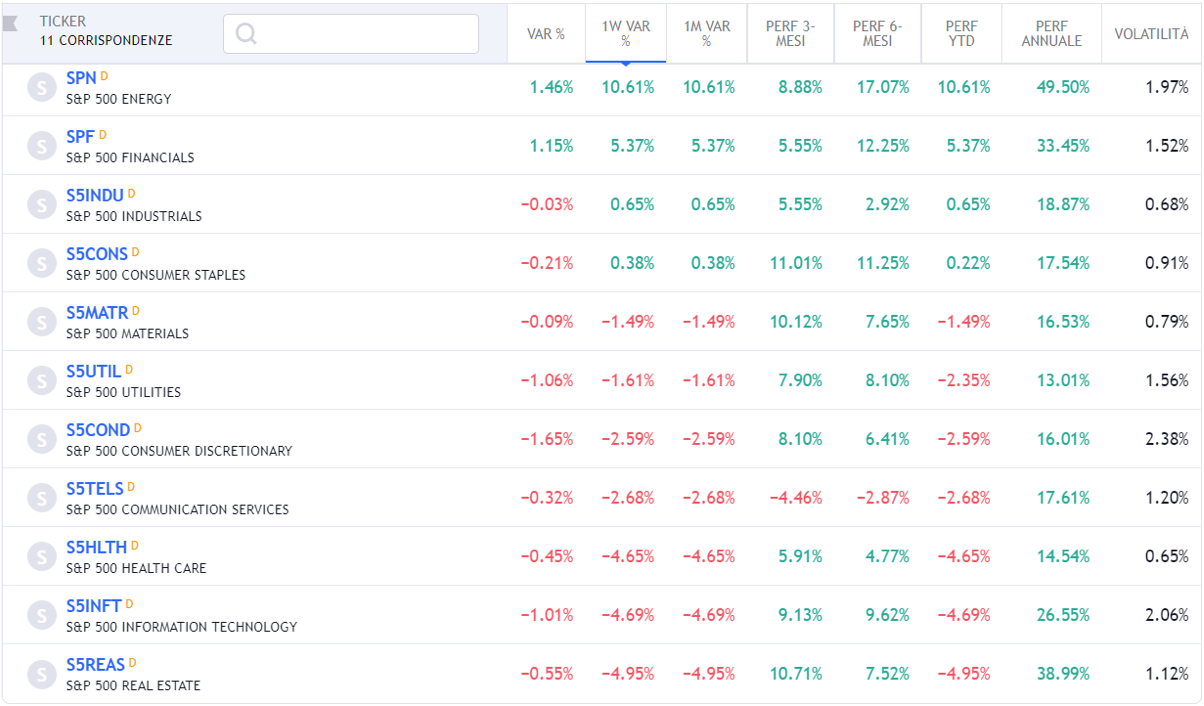The width and height of the screenshot is (1204, 706).
Task: Sort by the TICKER column header
Action: click(63, 21)
